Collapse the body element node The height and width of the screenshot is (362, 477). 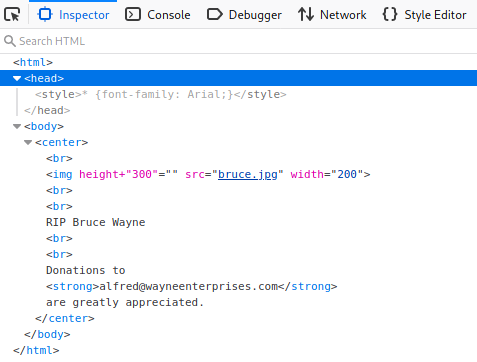[x=17, y=126]
